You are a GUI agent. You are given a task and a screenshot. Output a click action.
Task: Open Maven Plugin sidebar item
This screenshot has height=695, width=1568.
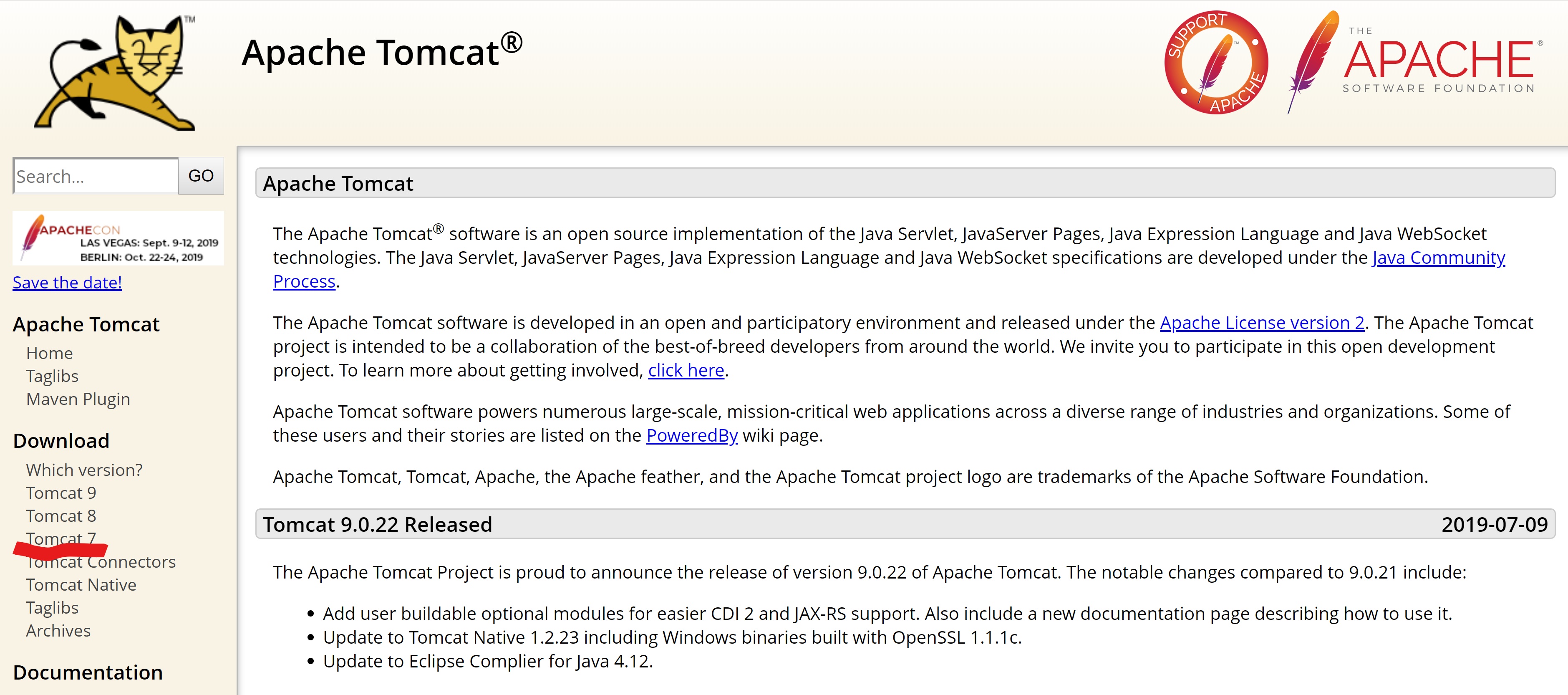point(78,399)
